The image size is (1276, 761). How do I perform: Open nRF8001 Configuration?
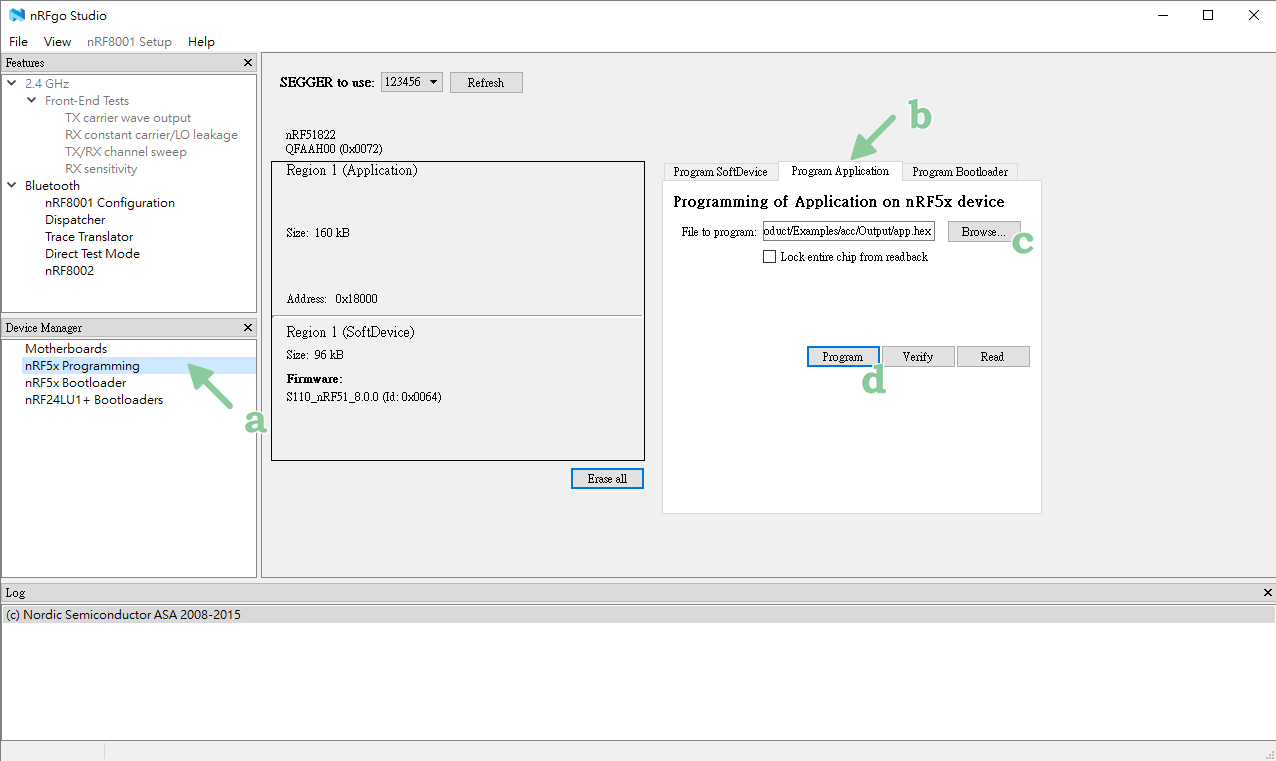pyautogui.click(x=110, y=203)
